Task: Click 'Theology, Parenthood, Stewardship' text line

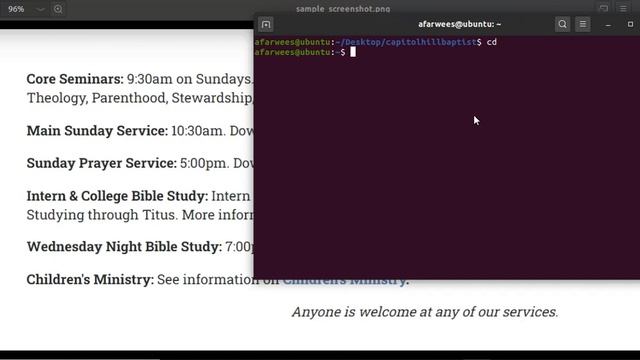Action: pyautogui.click(x=139, y=98)
